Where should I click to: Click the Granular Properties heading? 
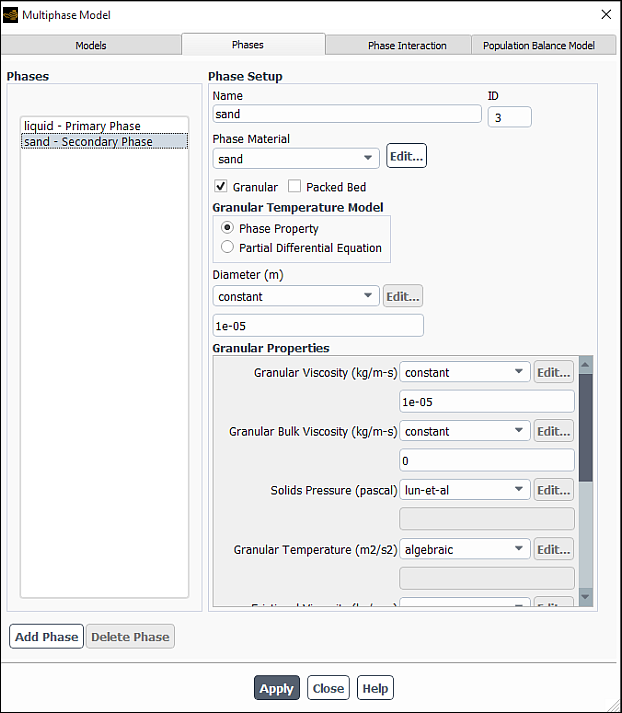point(271,348)
